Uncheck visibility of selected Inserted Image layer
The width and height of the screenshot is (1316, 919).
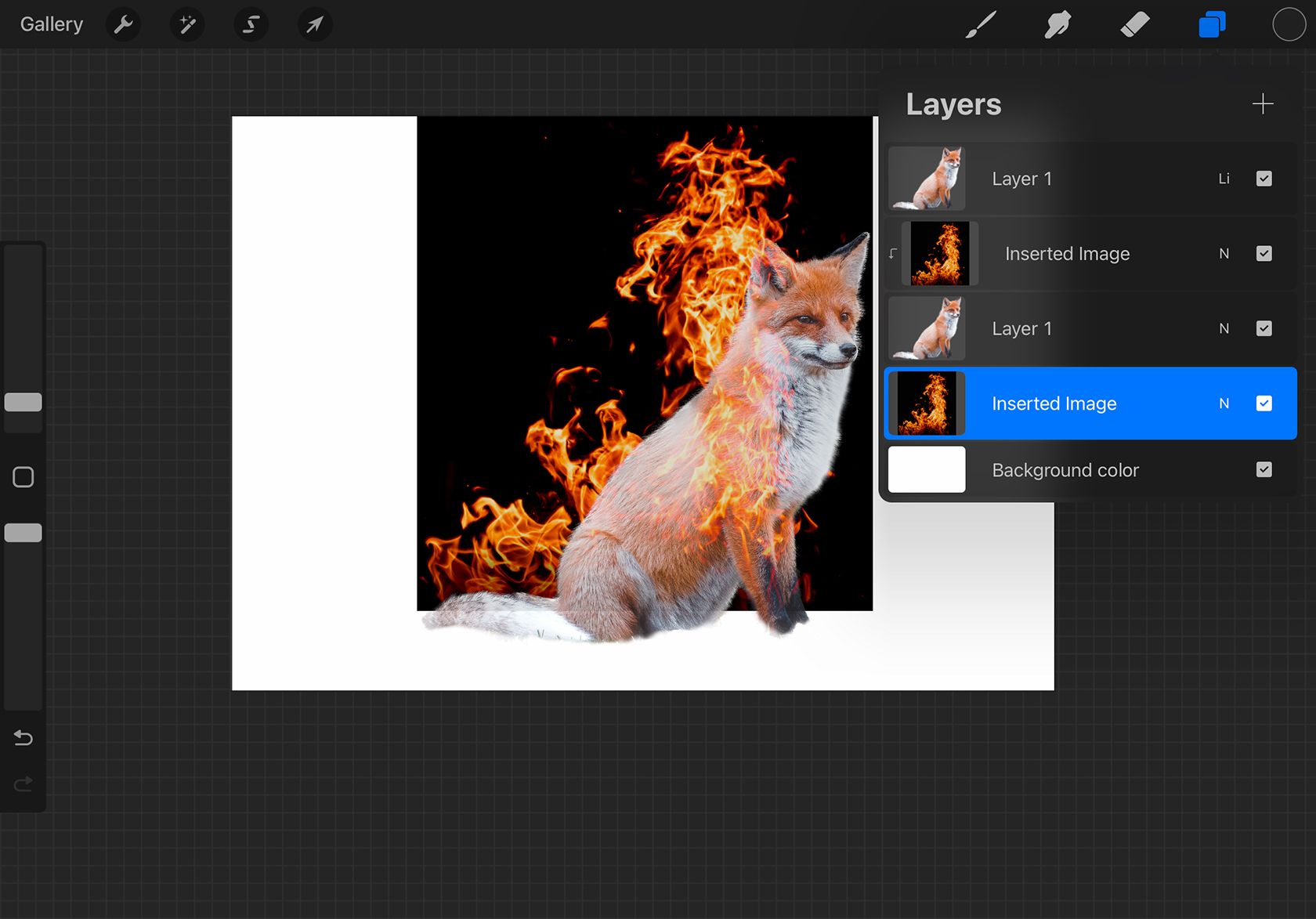(x=1264, y=403)
